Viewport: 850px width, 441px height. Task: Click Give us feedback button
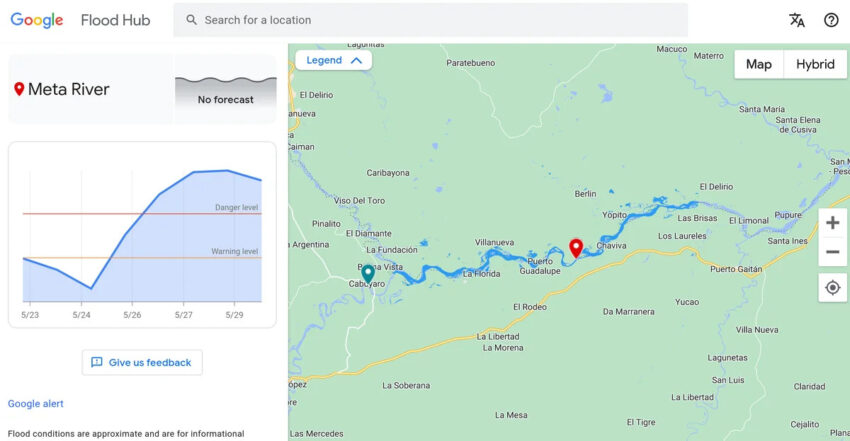[x=142, y=362]
